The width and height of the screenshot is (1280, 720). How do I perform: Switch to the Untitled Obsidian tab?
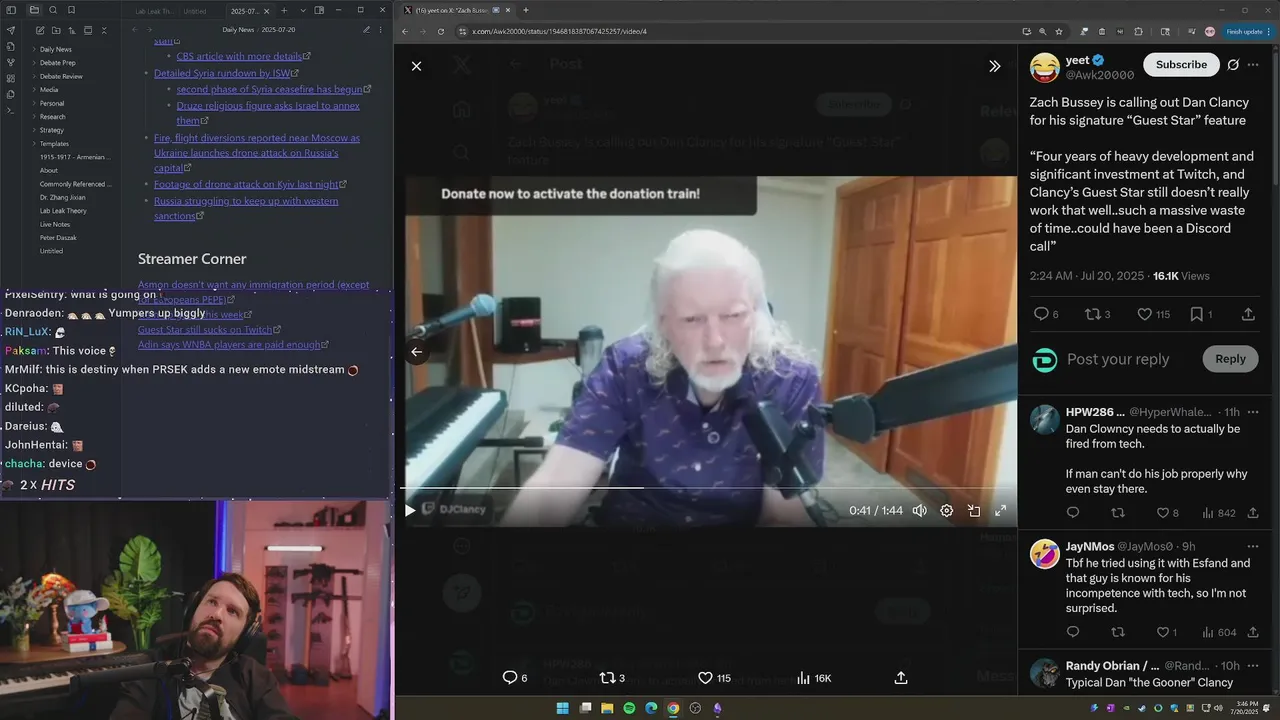point(194,11)
